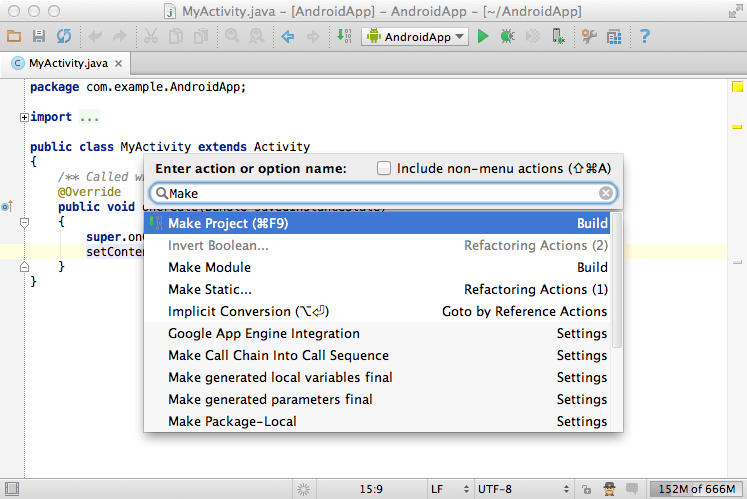Open the inspector hat highlighting icon
Screen dimensions: 747x499
tap(609, 489)
